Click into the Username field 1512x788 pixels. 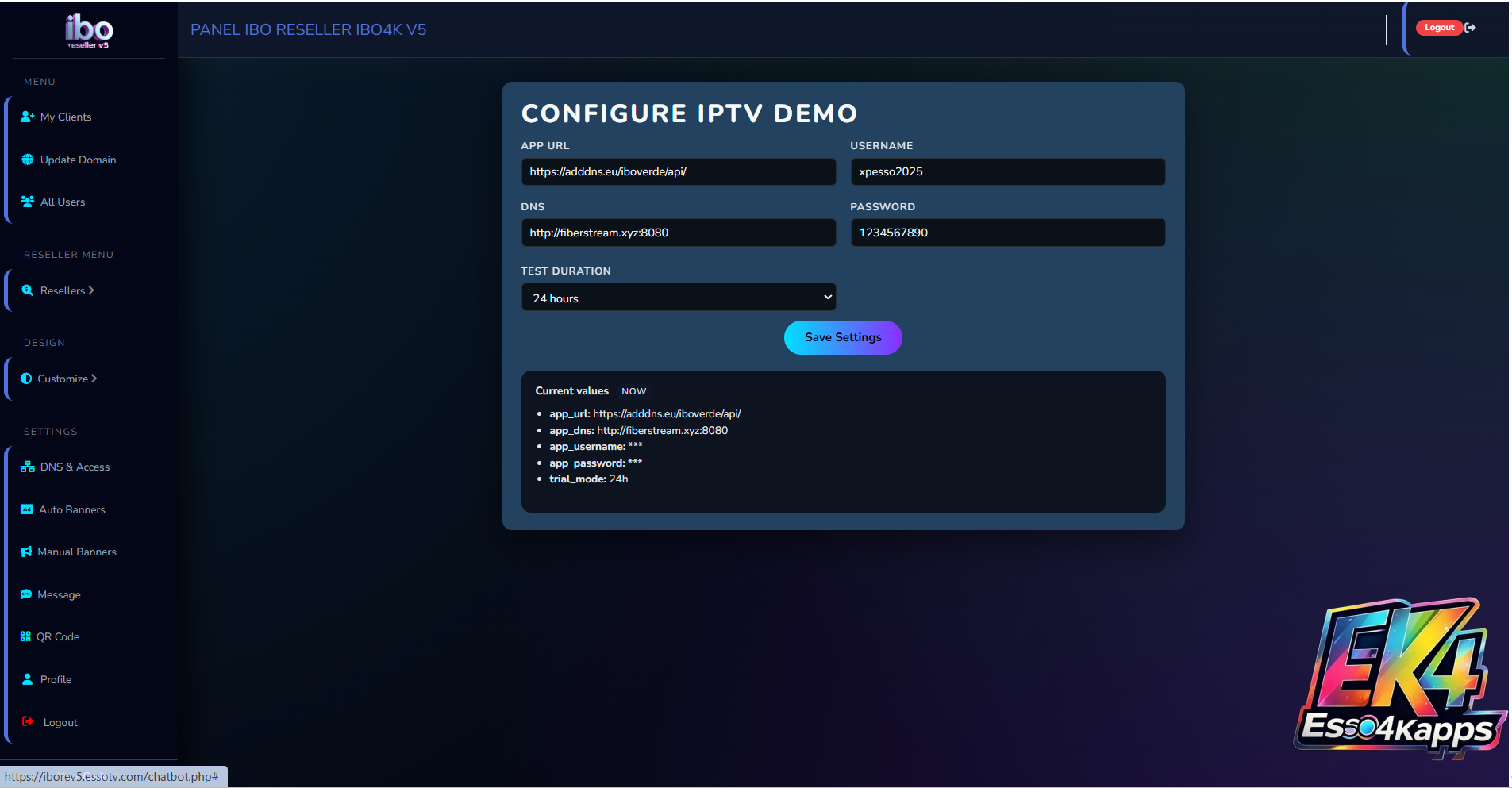[x=1007, y=171]
